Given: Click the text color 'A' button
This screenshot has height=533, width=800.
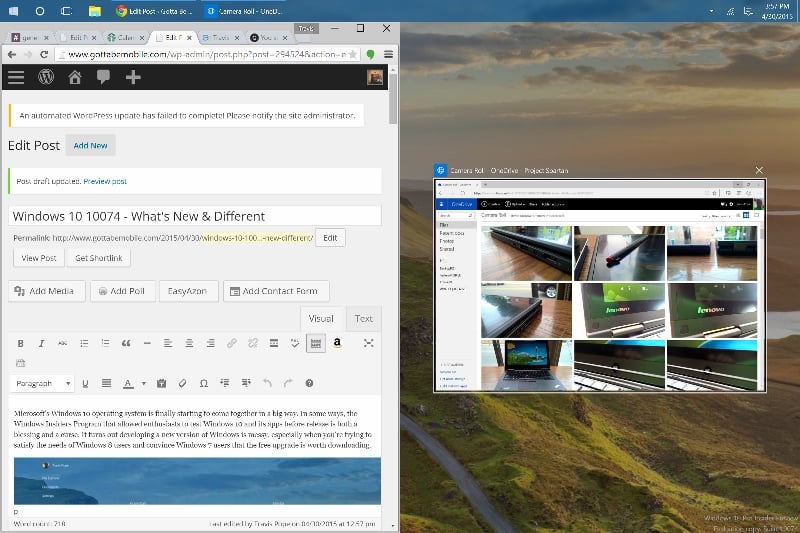Looking at the screenshot, I should pos(128,384).
